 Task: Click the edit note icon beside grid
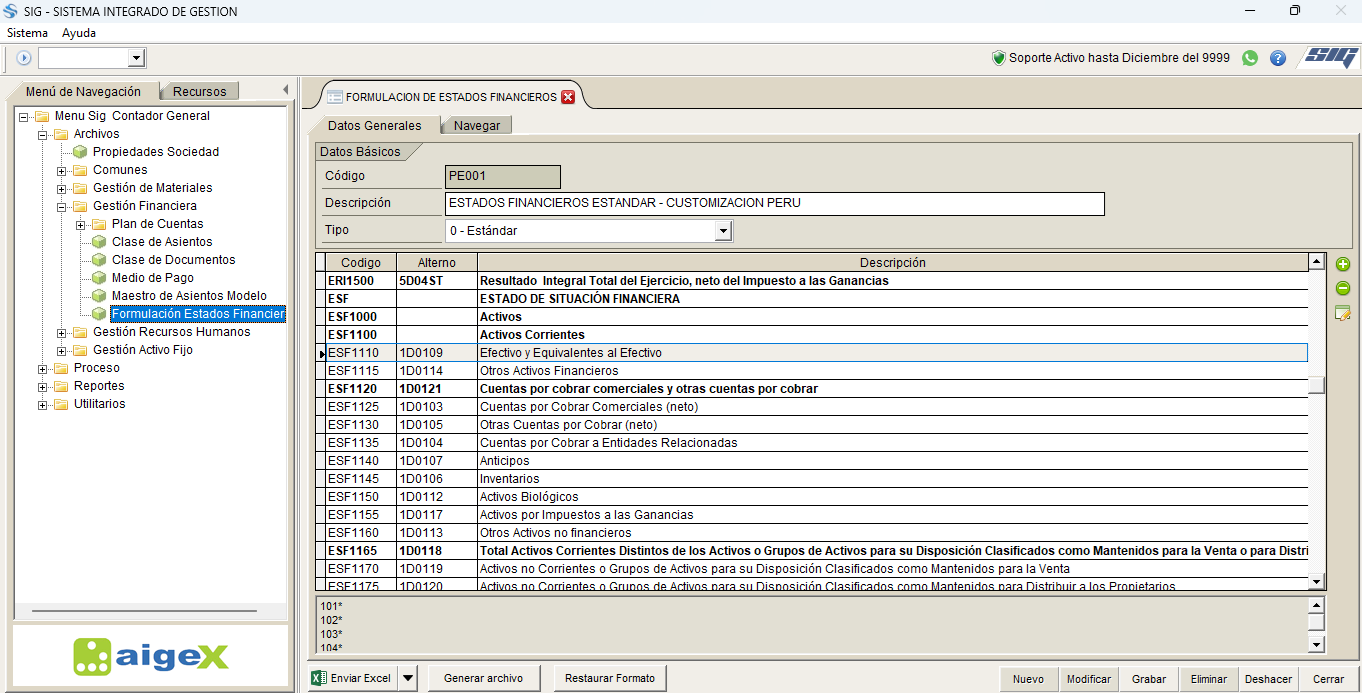coord(1343,314)
